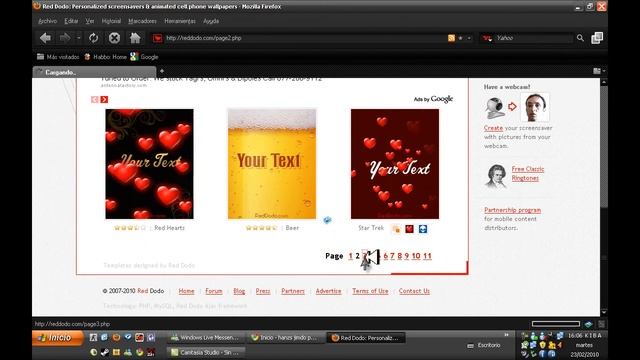Click the Beethoven portrait icon
Viewport: 640px width, 360px height.
[496, 176]
